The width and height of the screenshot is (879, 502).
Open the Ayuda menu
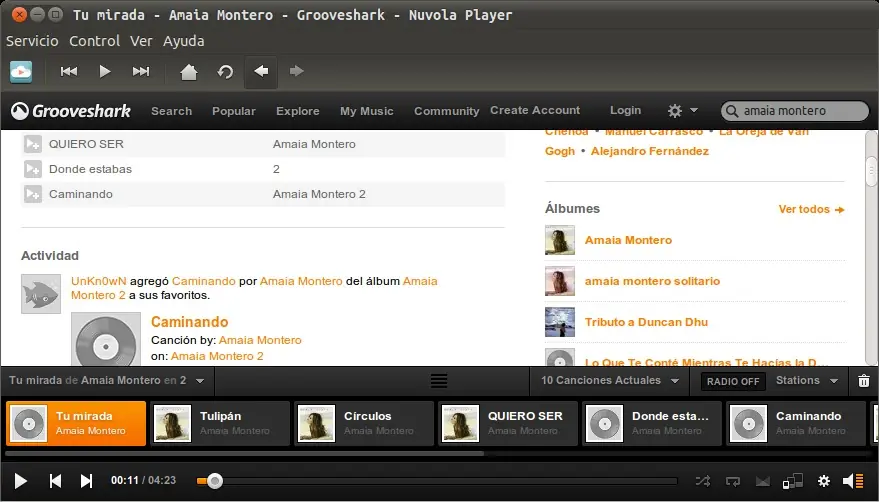[x=183, y=41]
